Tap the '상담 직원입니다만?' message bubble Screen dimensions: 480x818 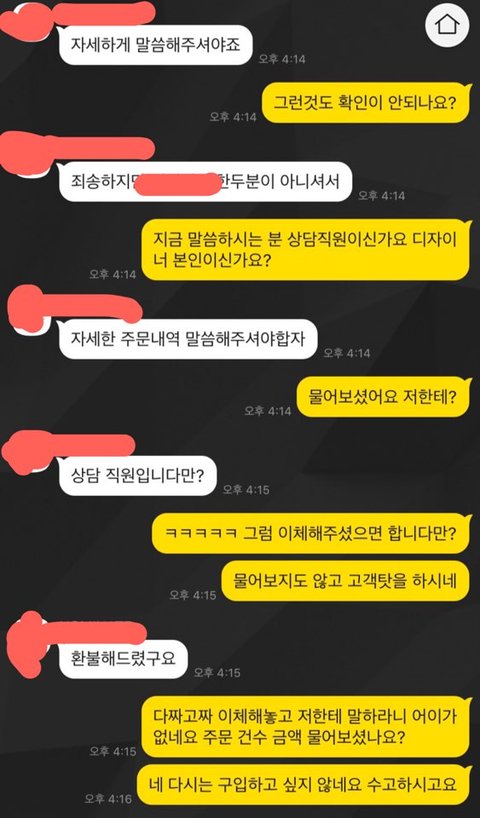137,476
